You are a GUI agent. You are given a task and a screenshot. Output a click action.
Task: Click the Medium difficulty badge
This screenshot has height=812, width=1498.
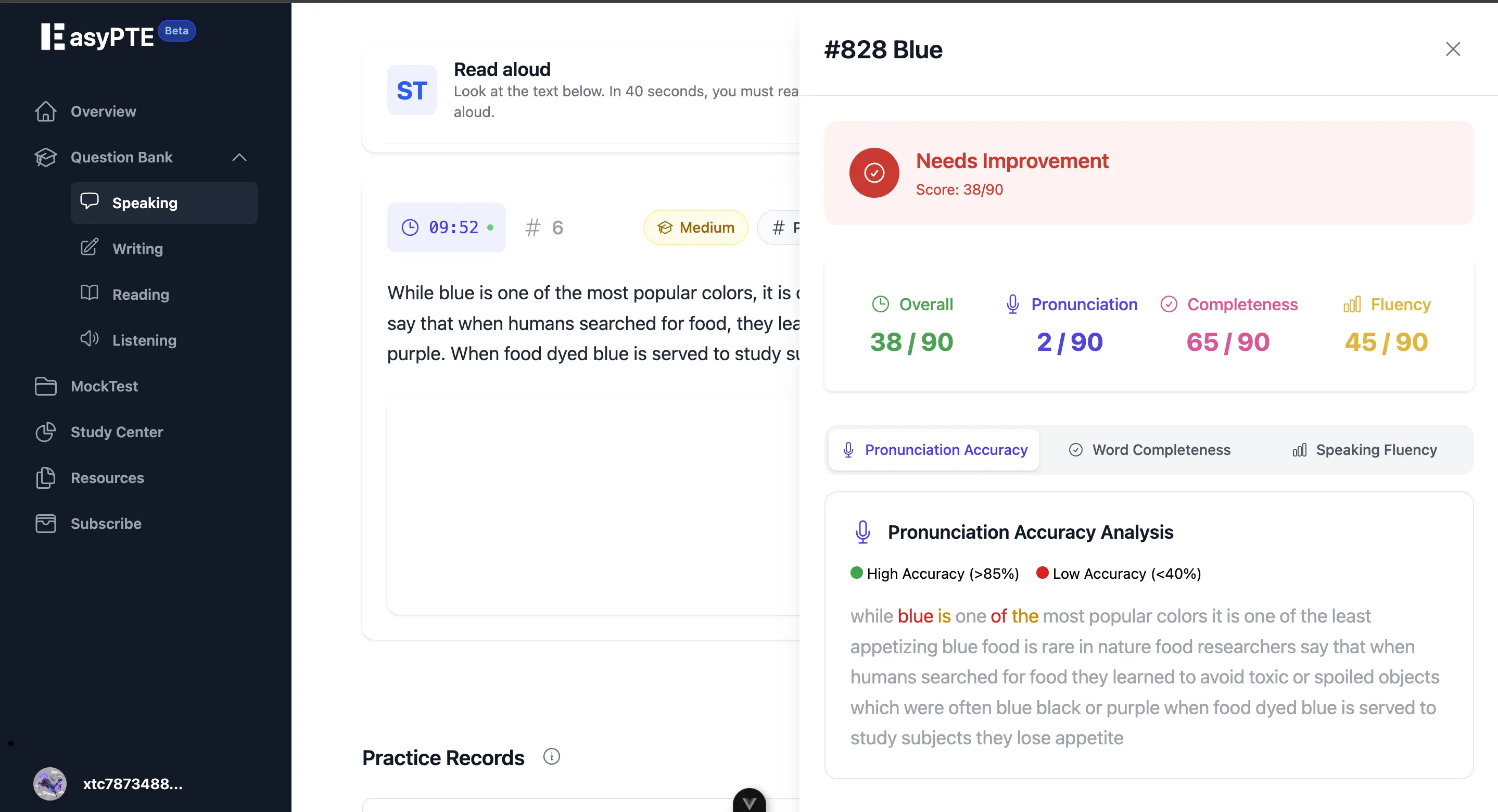[695, 227]
